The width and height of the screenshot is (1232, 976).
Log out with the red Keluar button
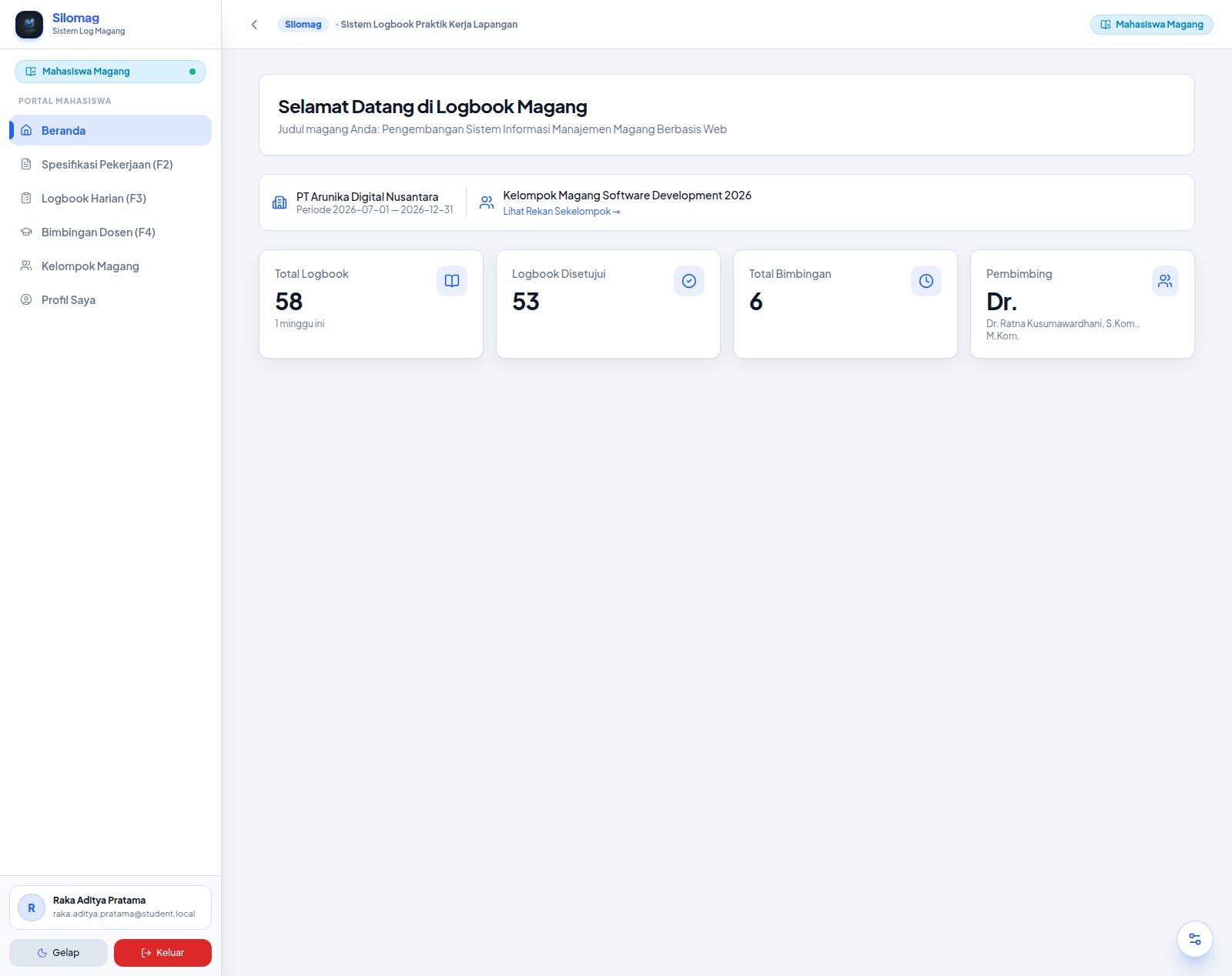coord(162,953)
